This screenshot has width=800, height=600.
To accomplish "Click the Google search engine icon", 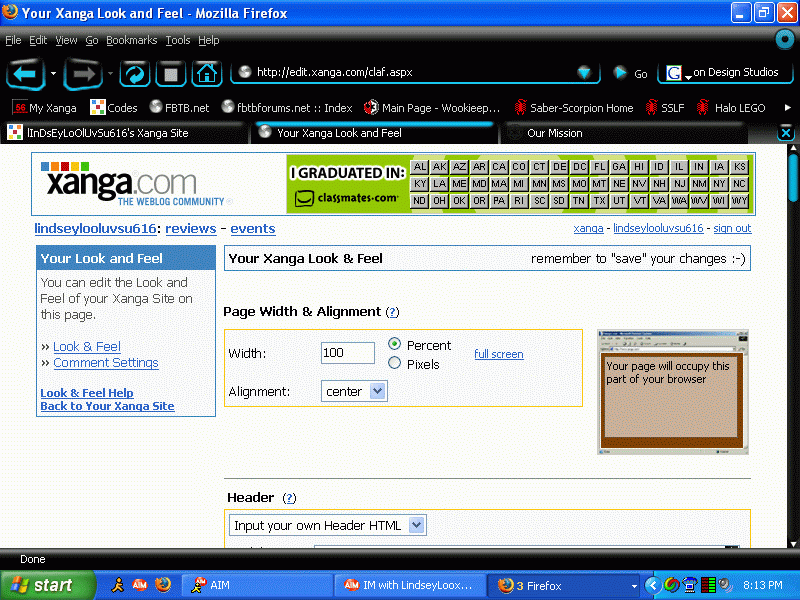I will coord(673,73).
